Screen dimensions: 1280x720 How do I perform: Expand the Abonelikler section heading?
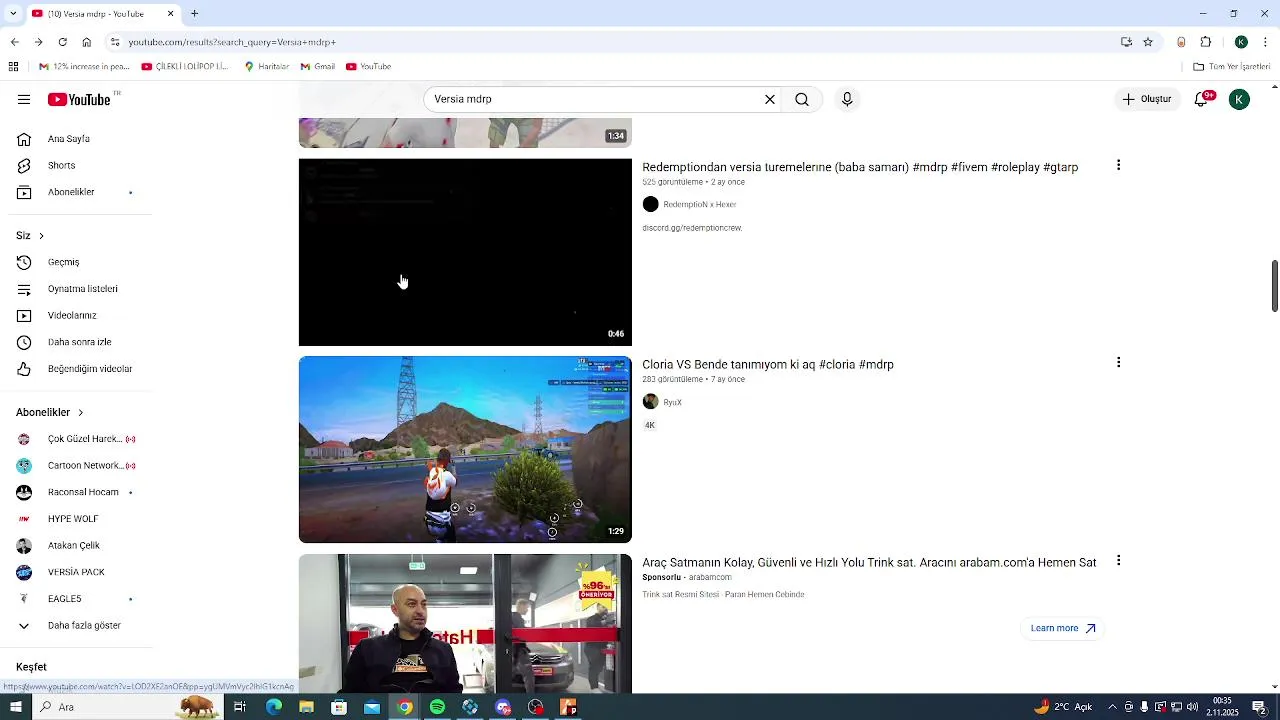click(x=50, y=412)
